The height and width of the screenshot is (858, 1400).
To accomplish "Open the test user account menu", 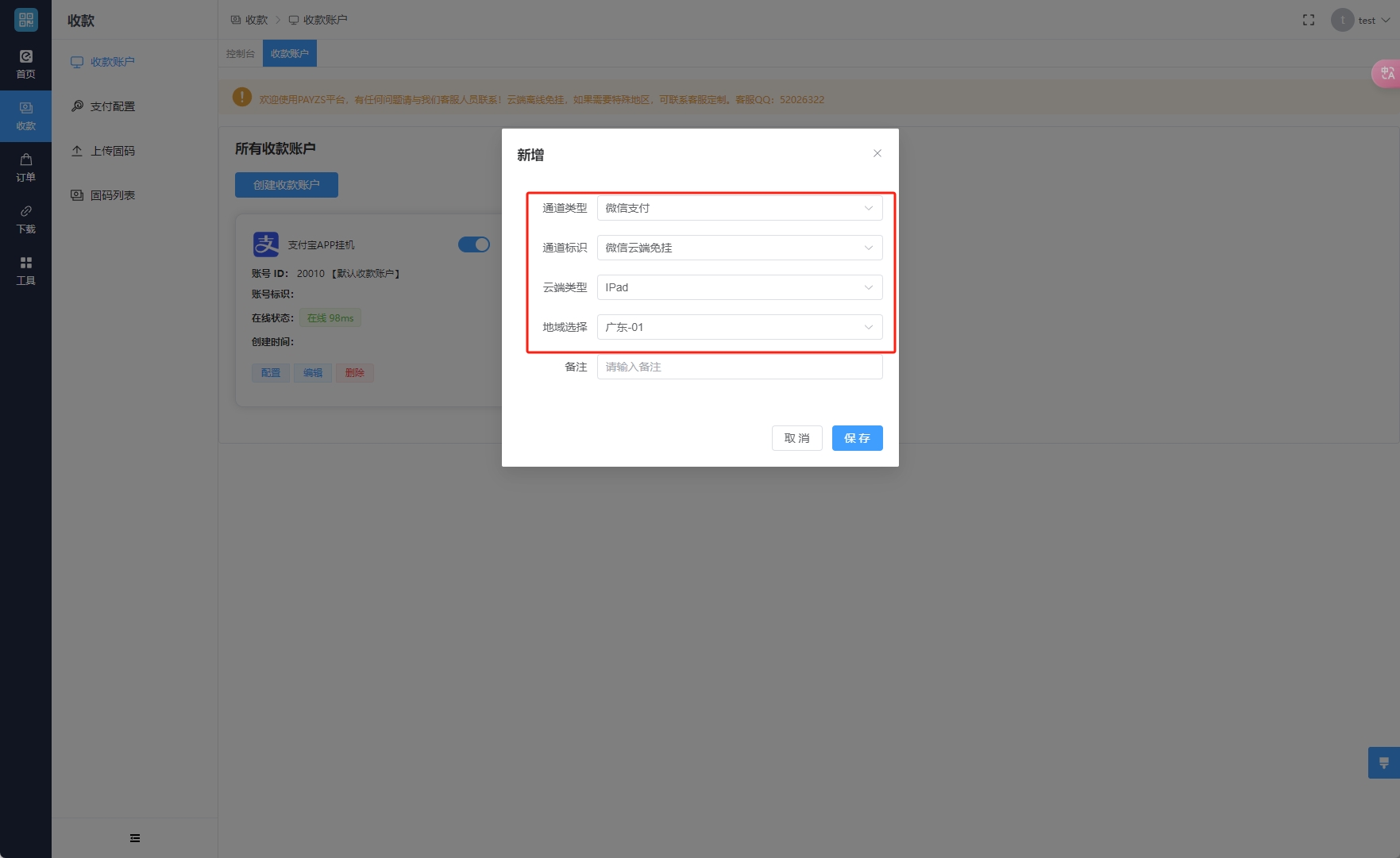I will tap(1361, 20).
